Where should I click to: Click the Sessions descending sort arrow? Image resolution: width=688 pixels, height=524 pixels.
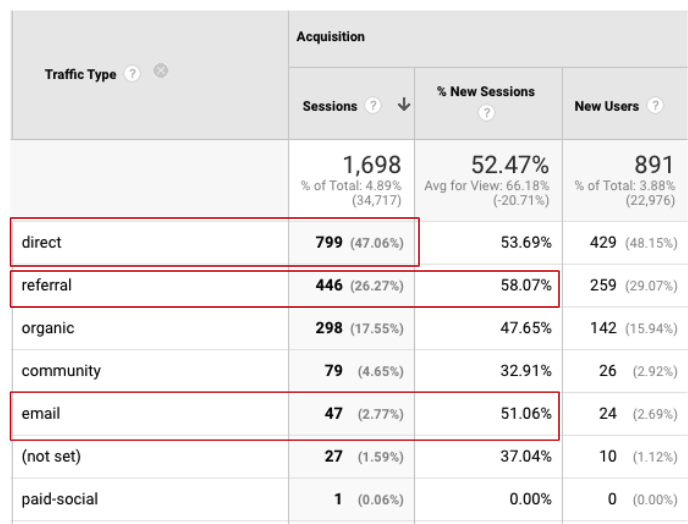403,105
